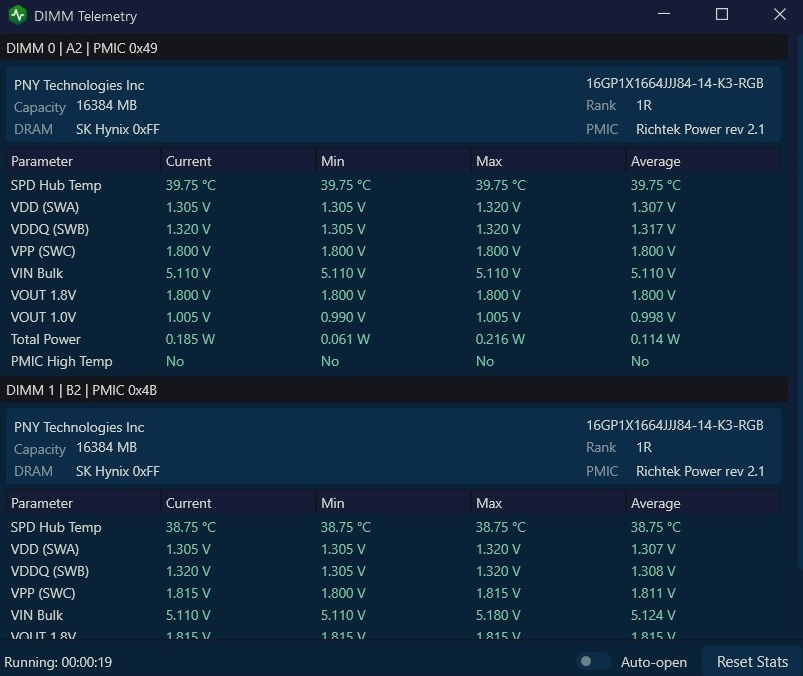Click DIMM 1 PNY Technologies Inc manufacturer name
This screenshot has width=803, height=676.
click(x=79, y=427)
